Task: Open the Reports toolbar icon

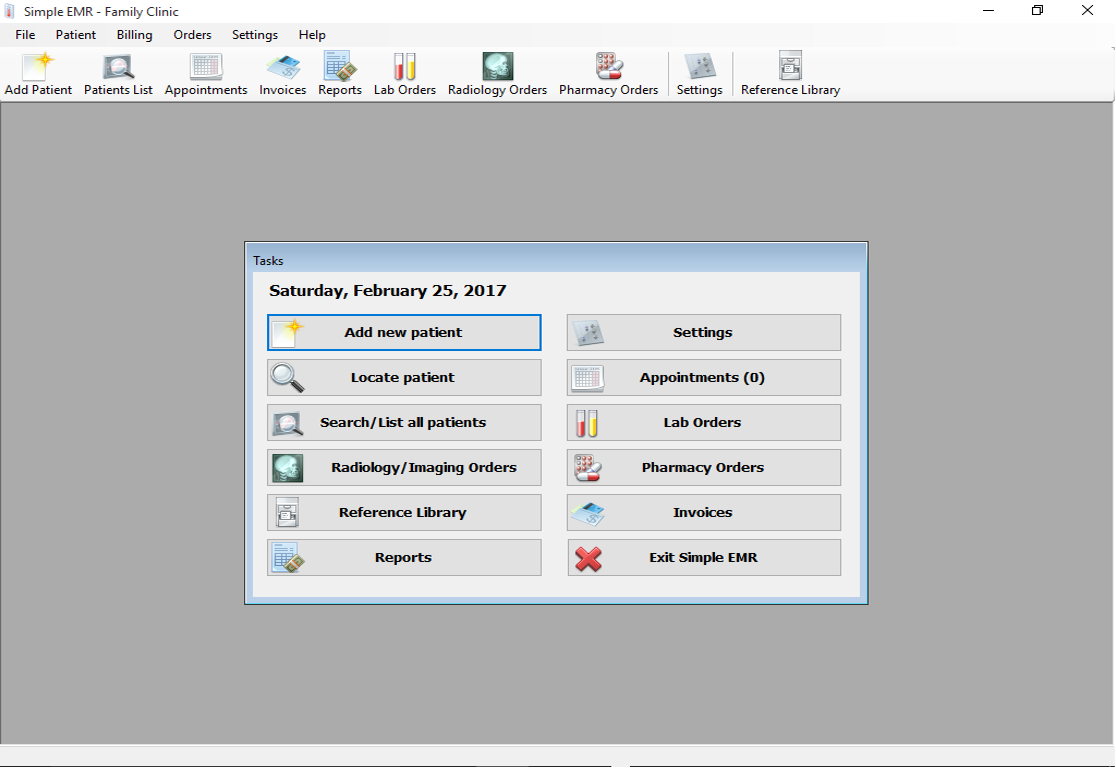Action: click(x=339, y=72)
